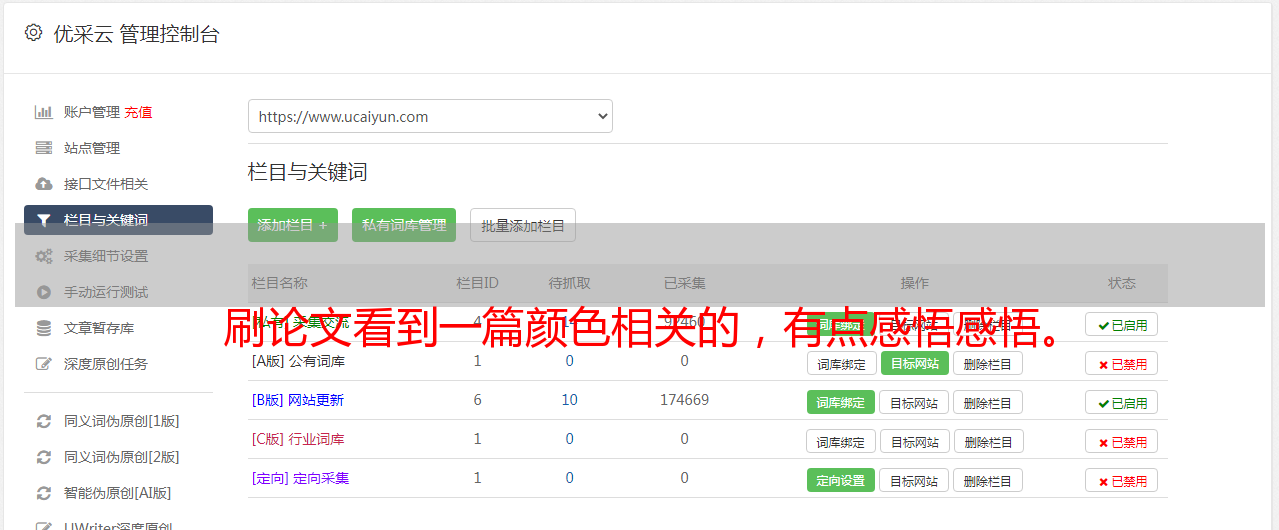Click the red 充值 link
The width and height of the screenshot is (1279, 530).
pyautogui.click(x=138, y=112)
